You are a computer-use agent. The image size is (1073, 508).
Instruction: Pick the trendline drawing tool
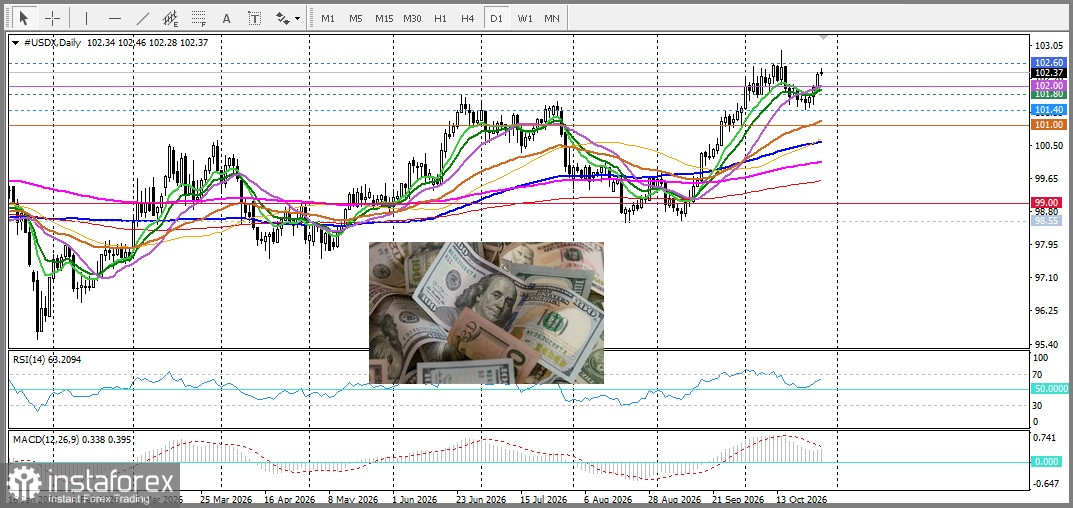click(x=143, y=18)
